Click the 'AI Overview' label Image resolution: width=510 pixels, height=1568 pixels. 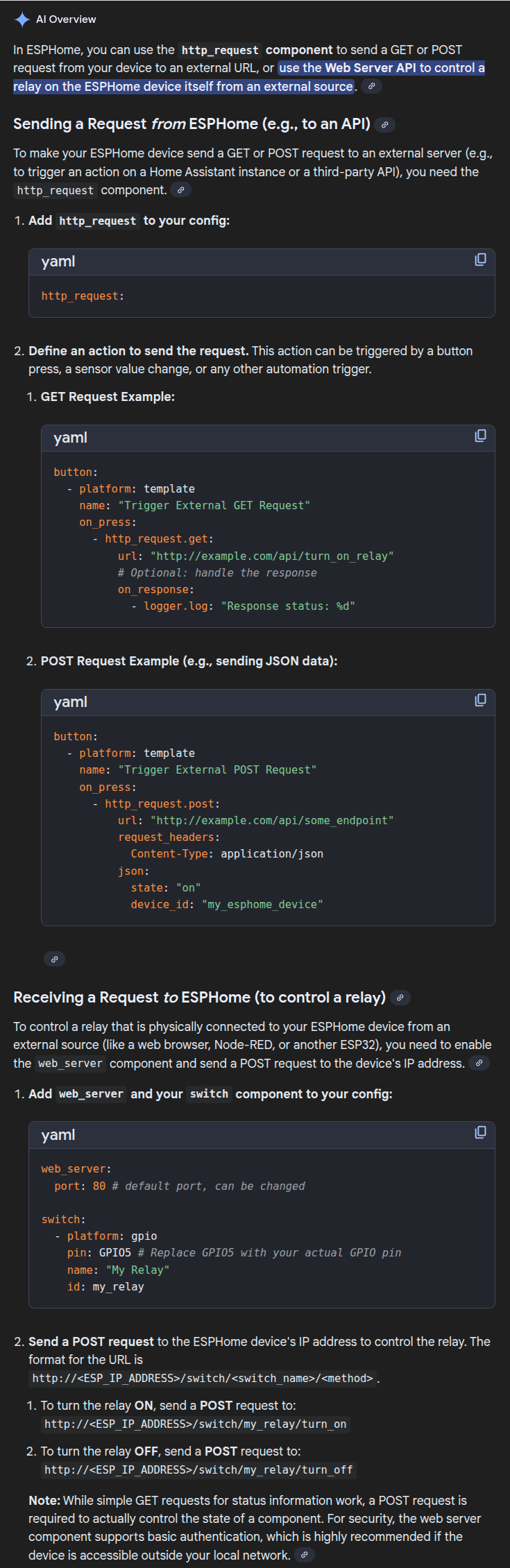click(66, 19)
